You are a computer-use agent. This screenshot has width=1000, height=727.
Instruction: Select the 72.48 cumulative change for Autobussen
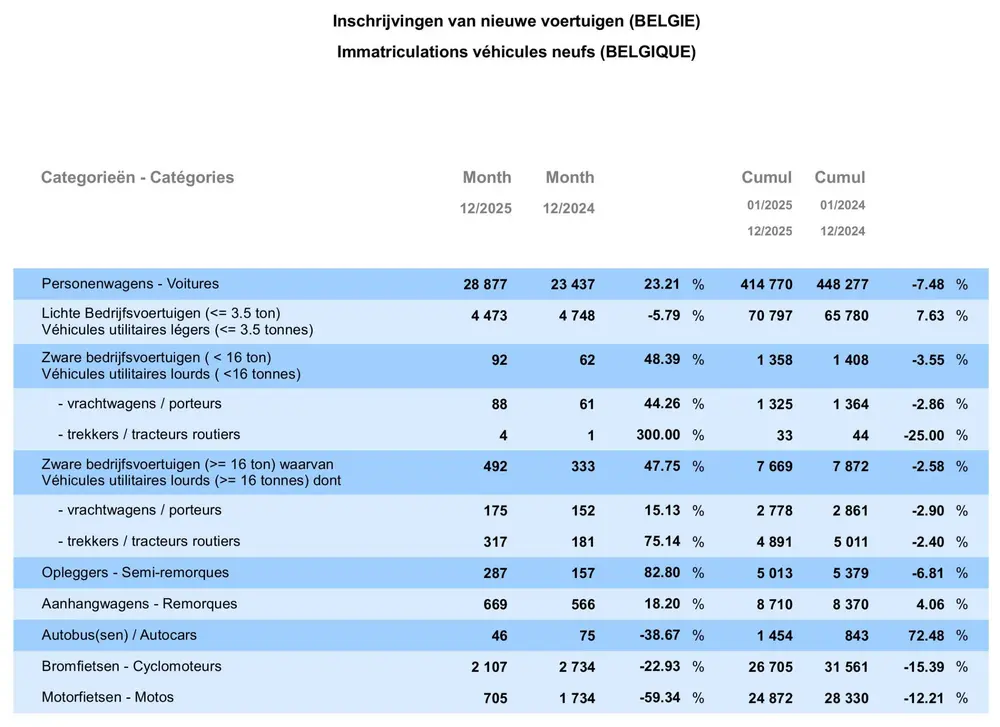(923, 636)
